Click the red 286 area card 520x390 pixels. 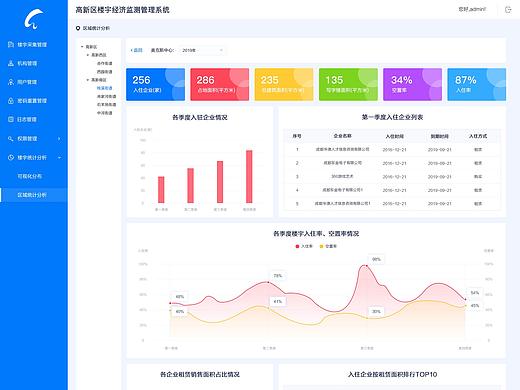[x=220, y=84]
